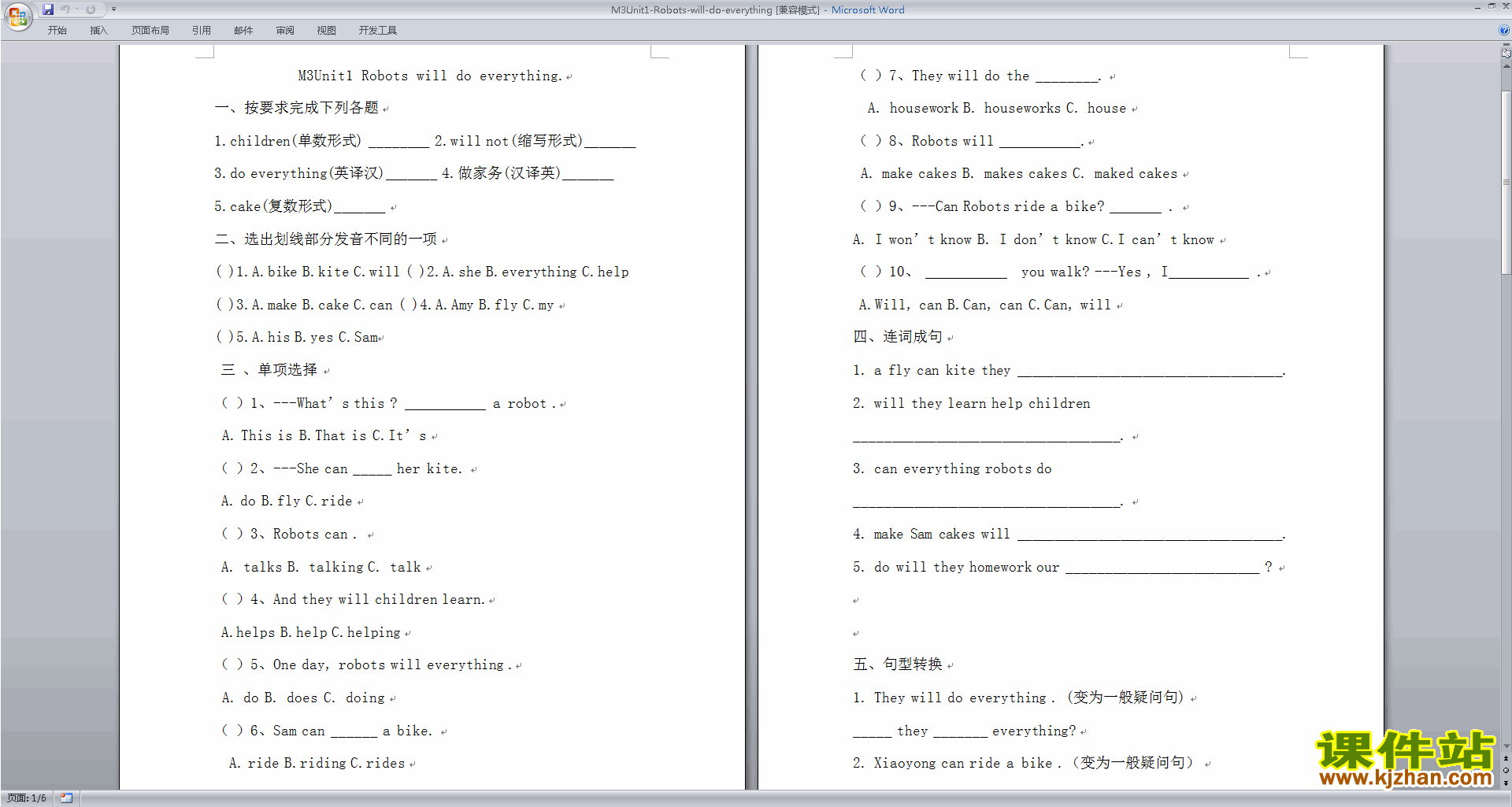This screenshot has height=807, width=1512.
Task: Open the 开始 ribbon tab
Action: 57,30
